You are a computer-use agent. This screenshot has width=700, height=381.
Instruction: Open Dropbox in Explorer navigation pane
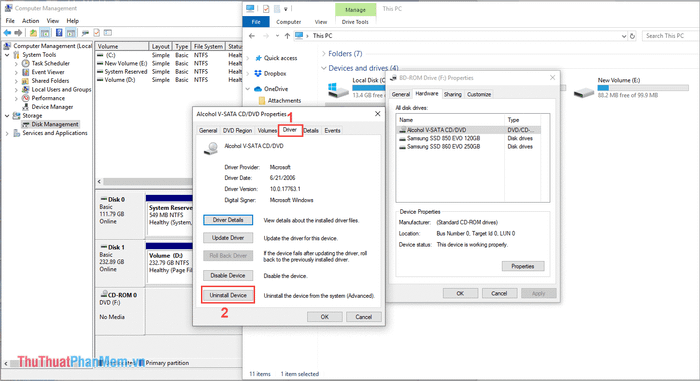point(275,73)
